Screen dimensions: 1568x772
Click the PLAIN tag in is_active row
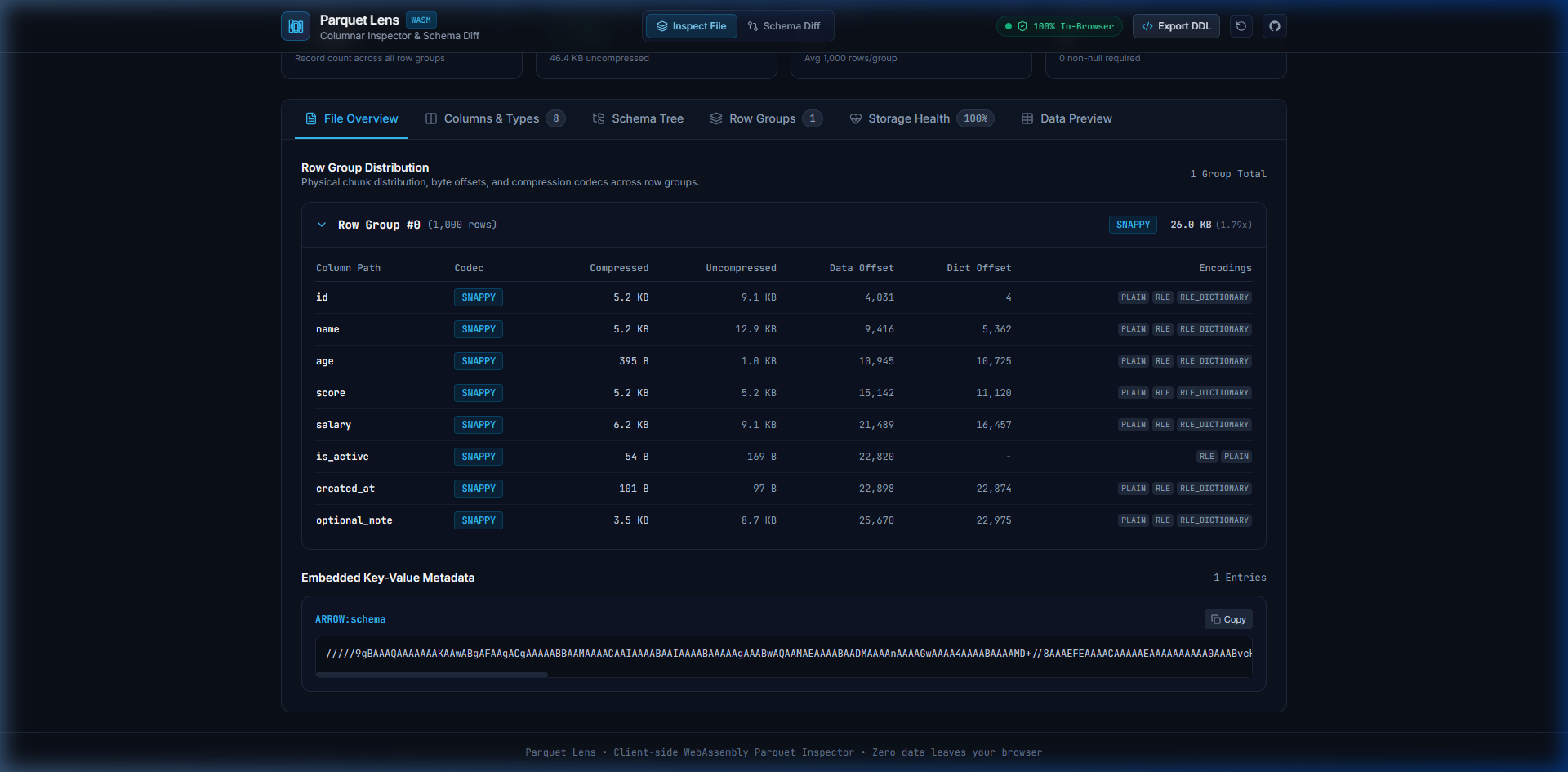[x=1236, y=457]
